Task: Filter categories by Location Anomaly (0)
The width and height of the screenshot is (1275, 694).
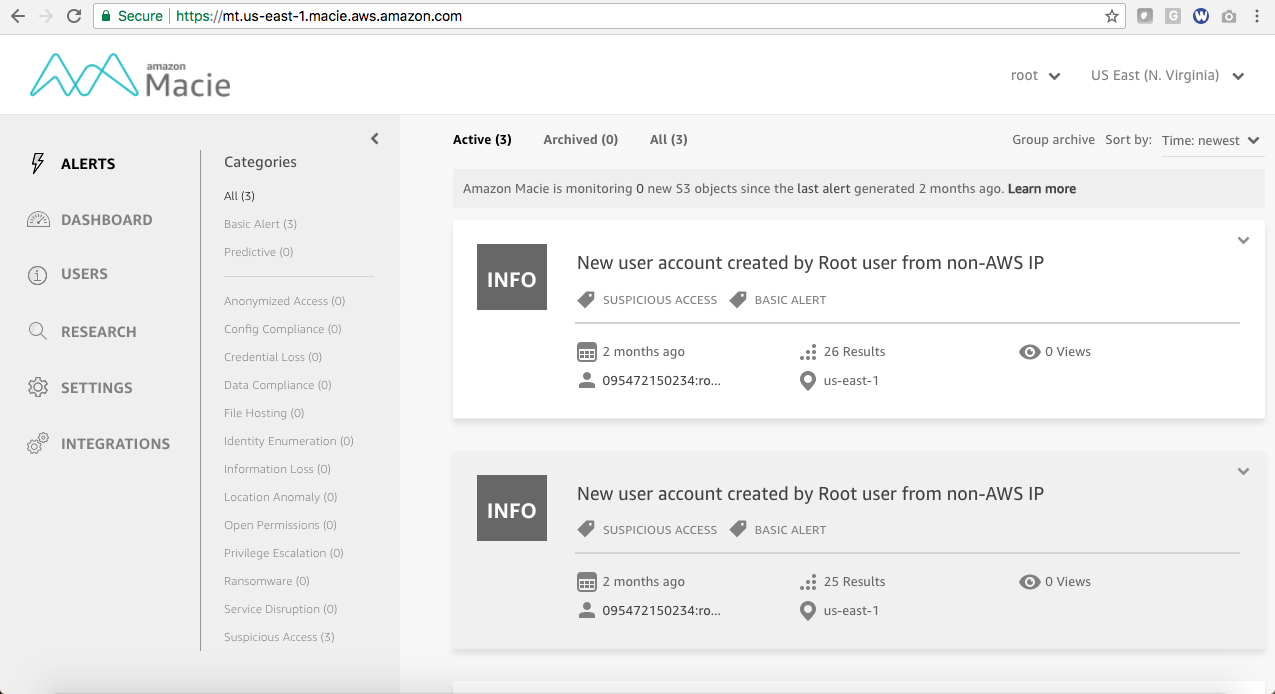Action: 280,497
